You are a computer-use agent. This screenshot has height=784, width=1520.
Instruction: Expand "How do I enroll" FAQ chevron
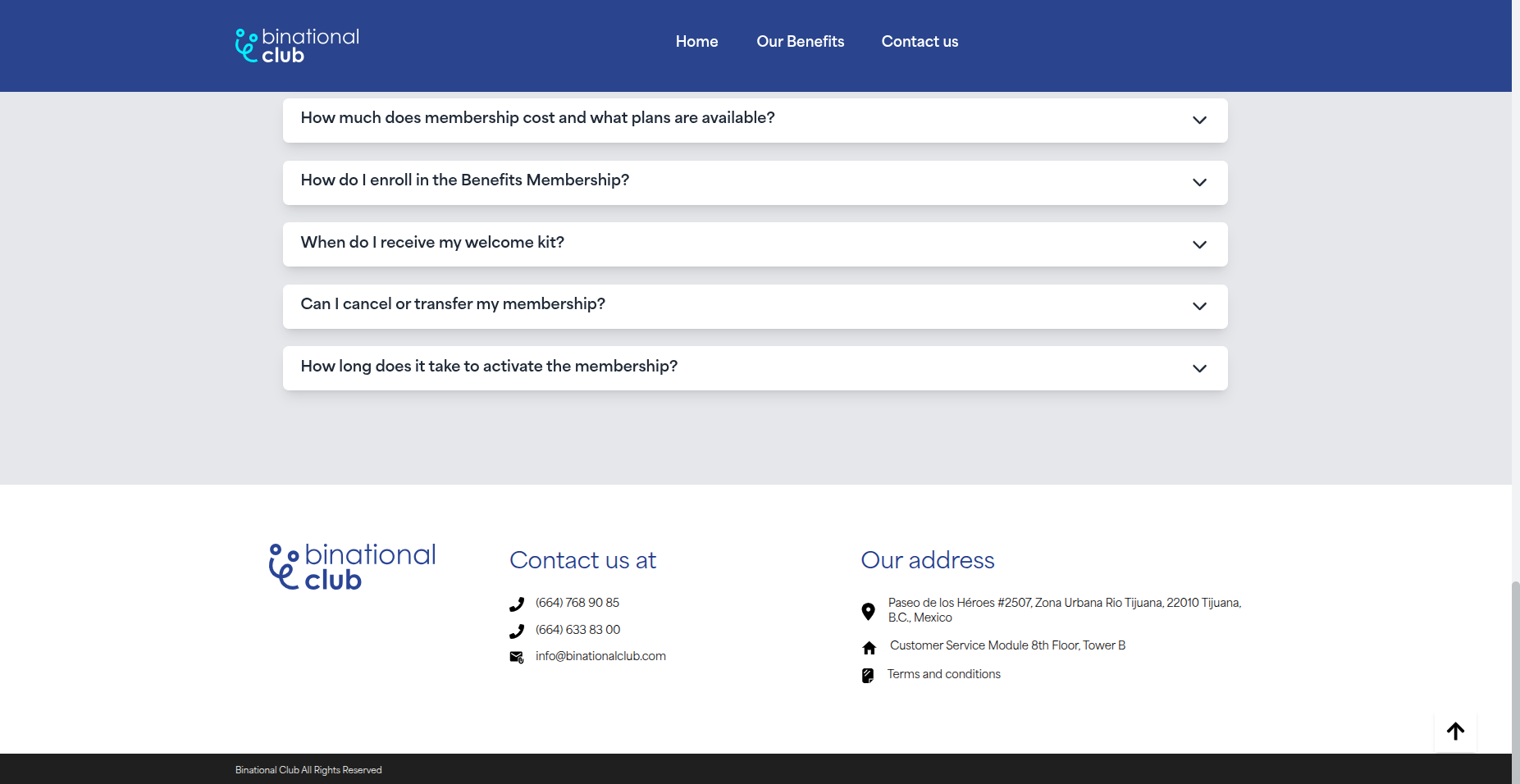click(x=1199, y=182)
